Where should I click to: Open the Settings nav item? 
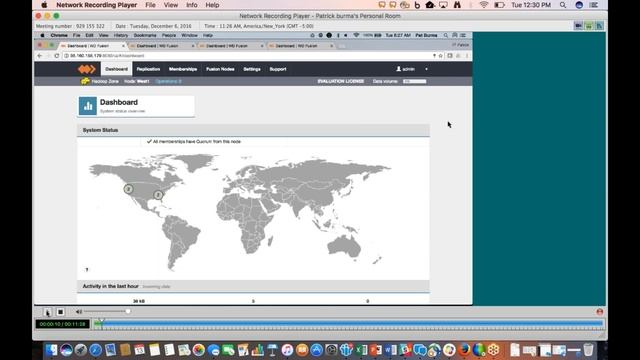tap(252, 69)
